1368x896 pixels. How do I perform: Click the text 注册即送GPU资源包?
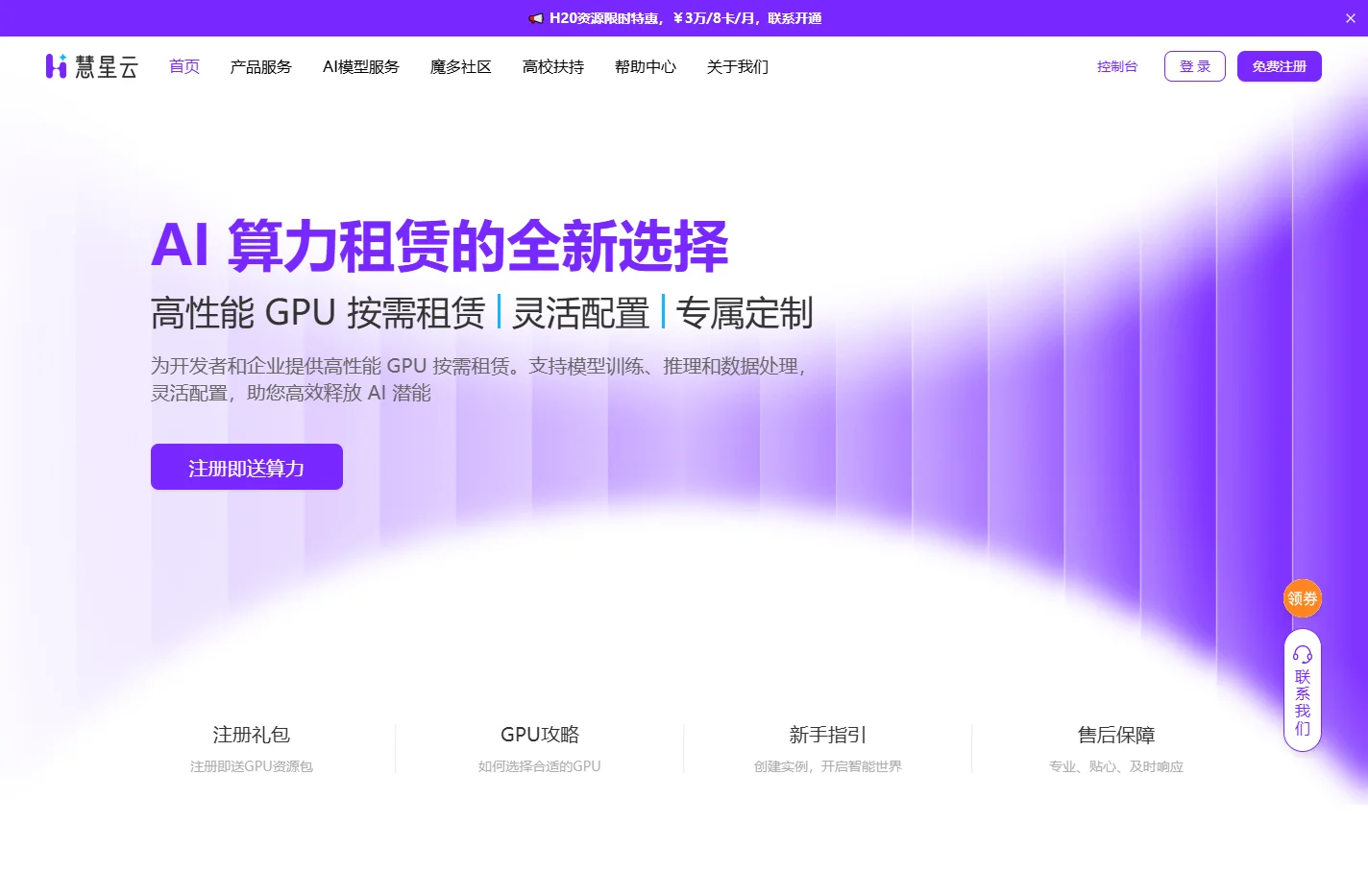(252, 766)
